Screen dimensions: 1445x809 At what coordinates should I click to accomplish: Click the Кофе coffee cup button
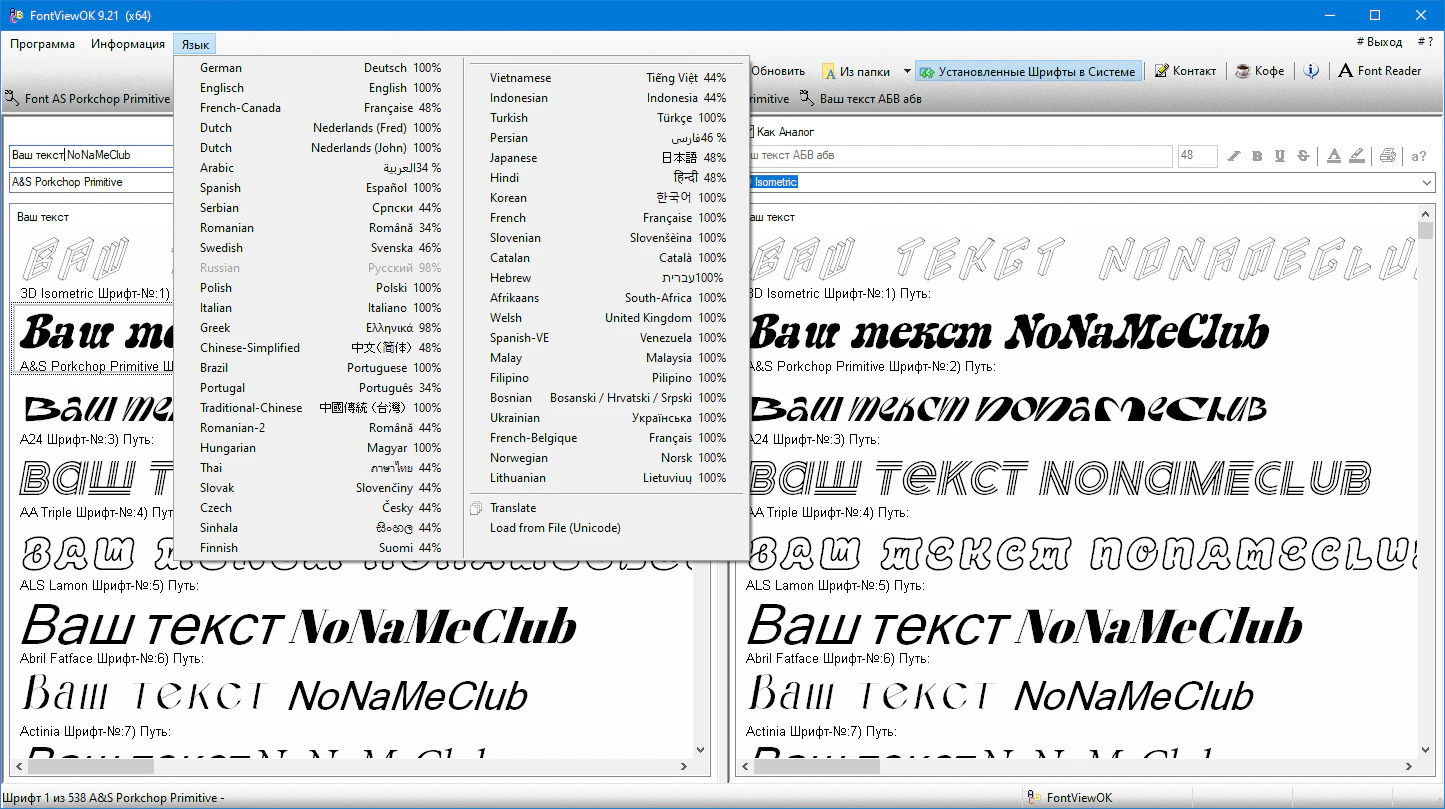[1260, 71]
